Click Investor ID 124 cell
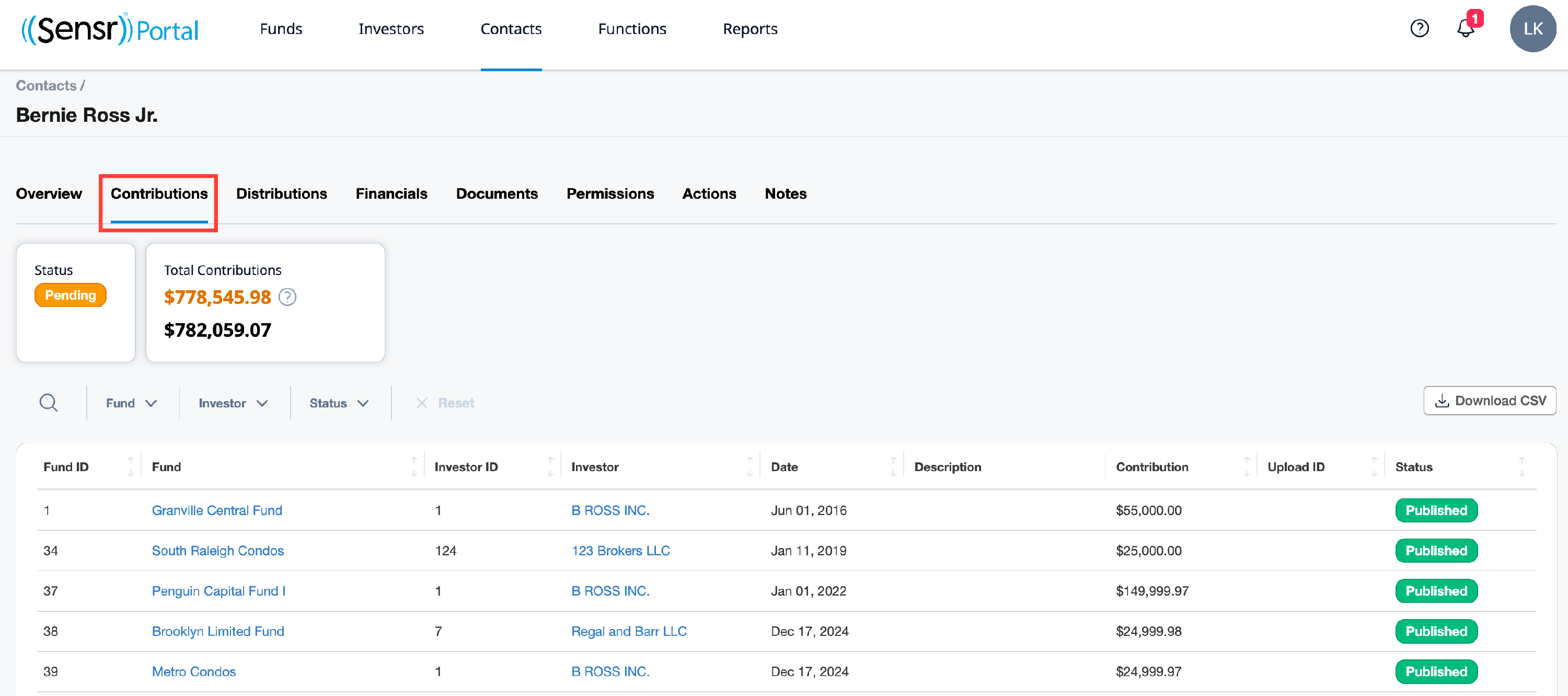 (445, 551)
